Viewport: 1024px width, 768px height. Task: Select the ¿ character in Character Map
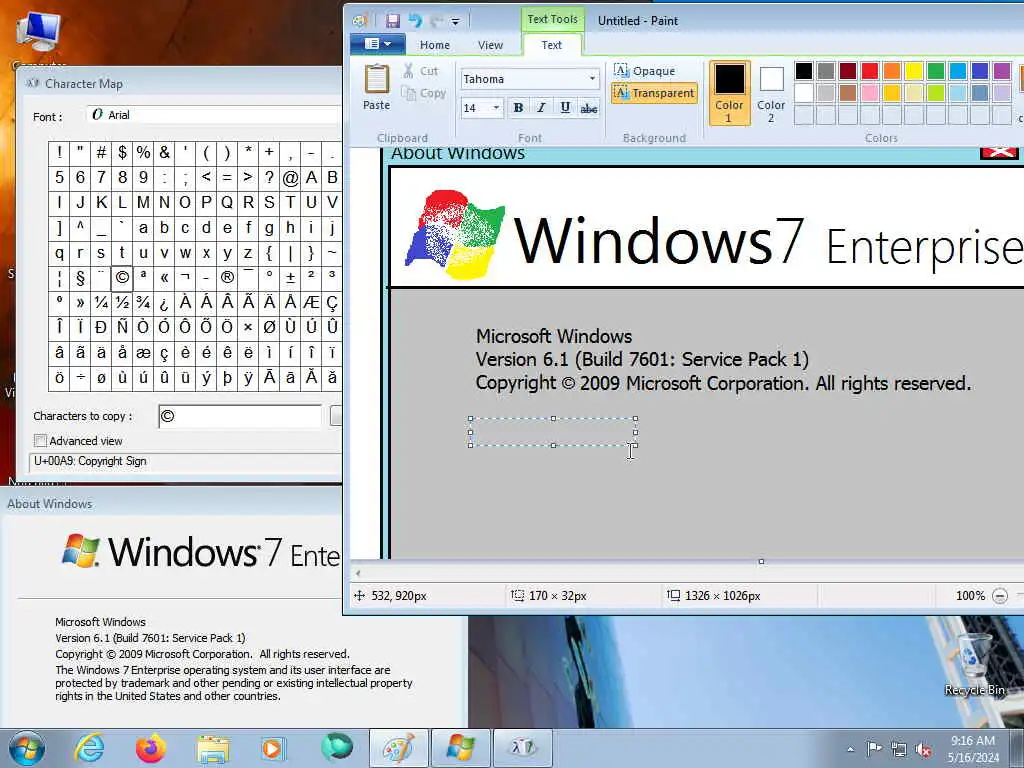(164, 302)
